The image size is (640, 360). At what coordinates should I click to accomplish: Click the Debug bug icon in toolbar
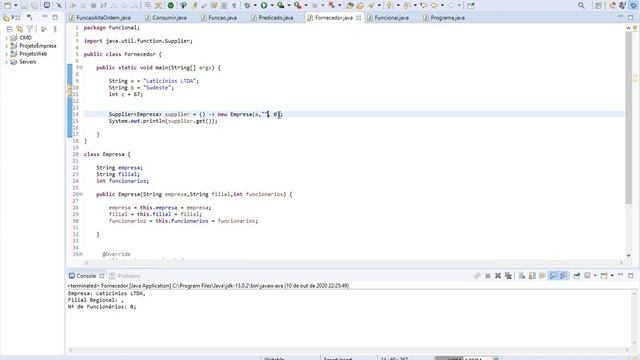[247, 5]
